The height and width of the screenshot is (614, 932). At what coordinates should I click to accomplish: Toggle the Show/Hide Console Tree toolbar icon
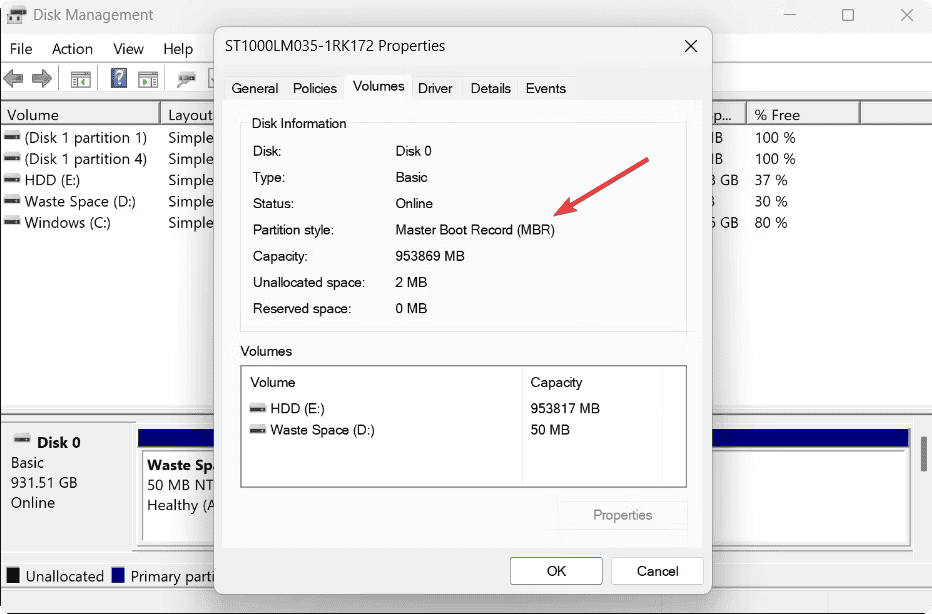79,79
